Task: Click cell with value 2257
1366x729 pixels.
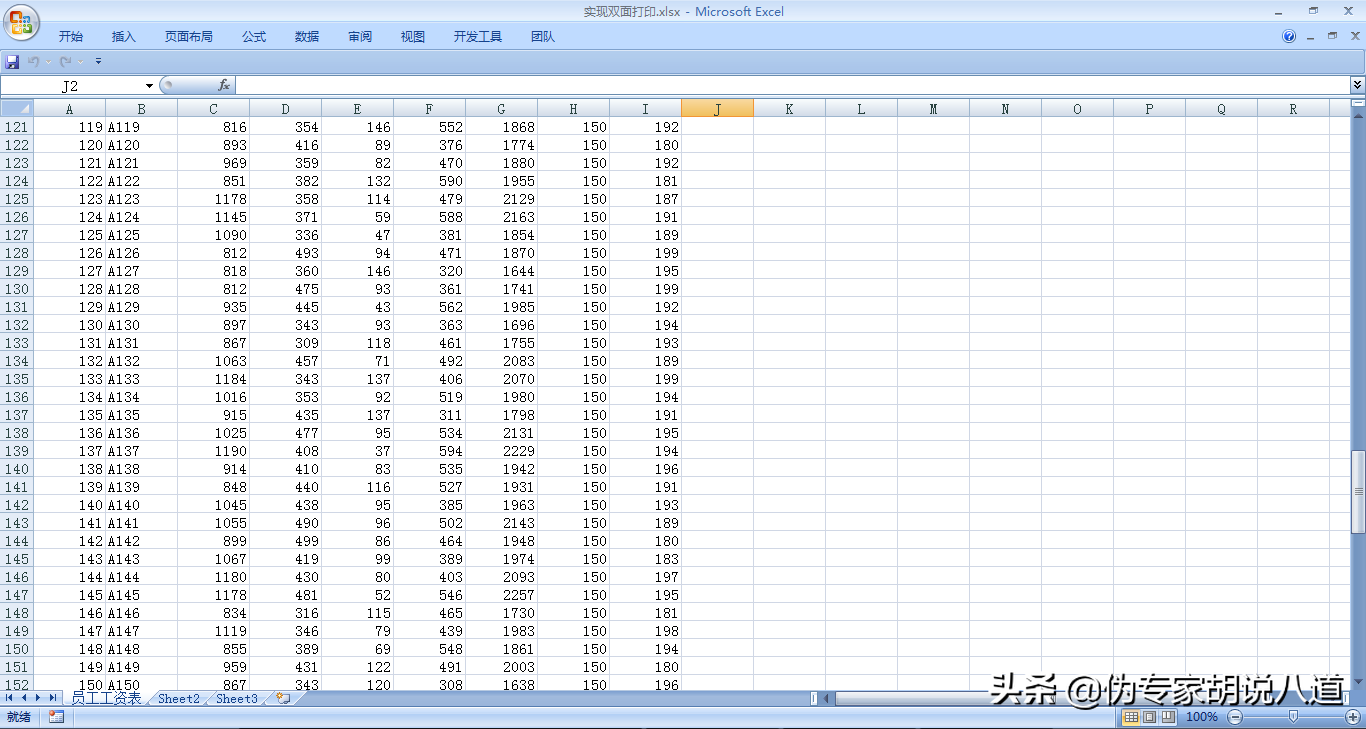Action: click(x=501, y=595)
